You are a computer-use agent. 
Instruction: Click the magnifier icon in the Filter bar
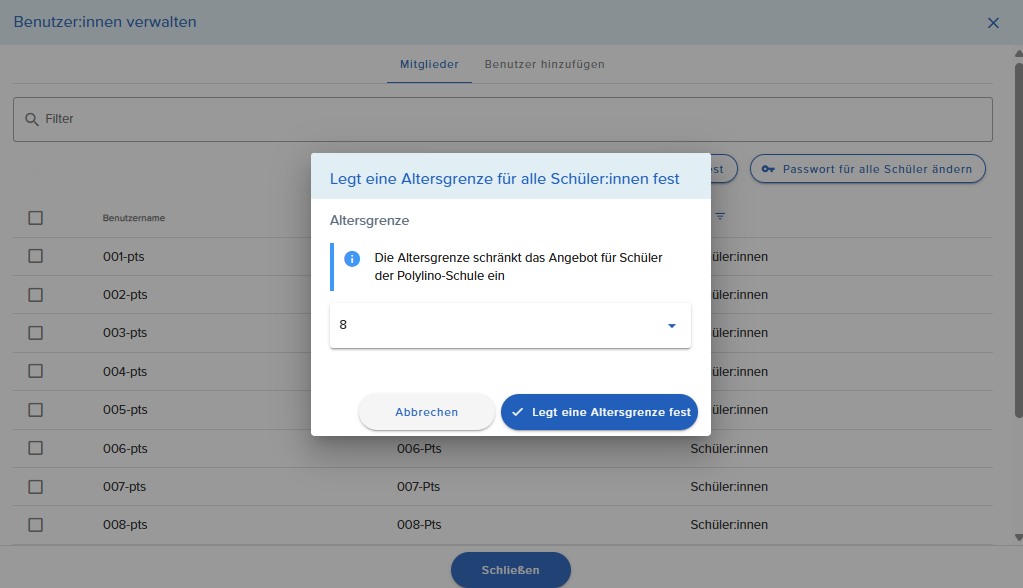click(32, 119)
